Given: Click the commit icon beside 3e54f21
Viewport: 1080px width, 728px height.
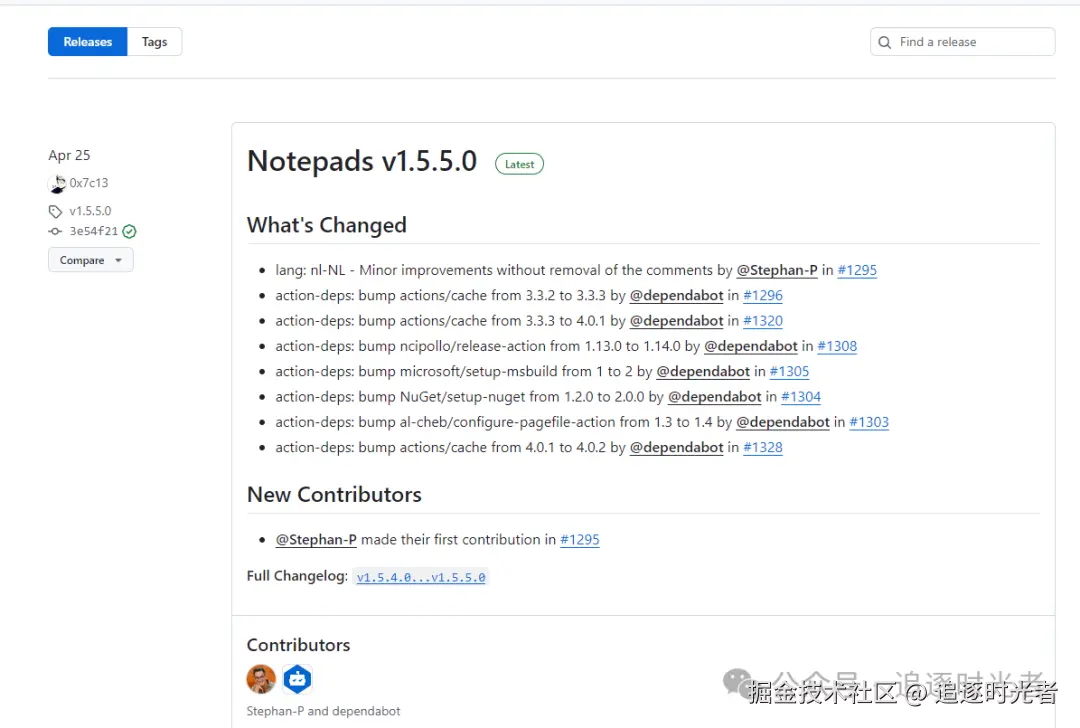Looking at the screenshot, I should tap(55, 231).
